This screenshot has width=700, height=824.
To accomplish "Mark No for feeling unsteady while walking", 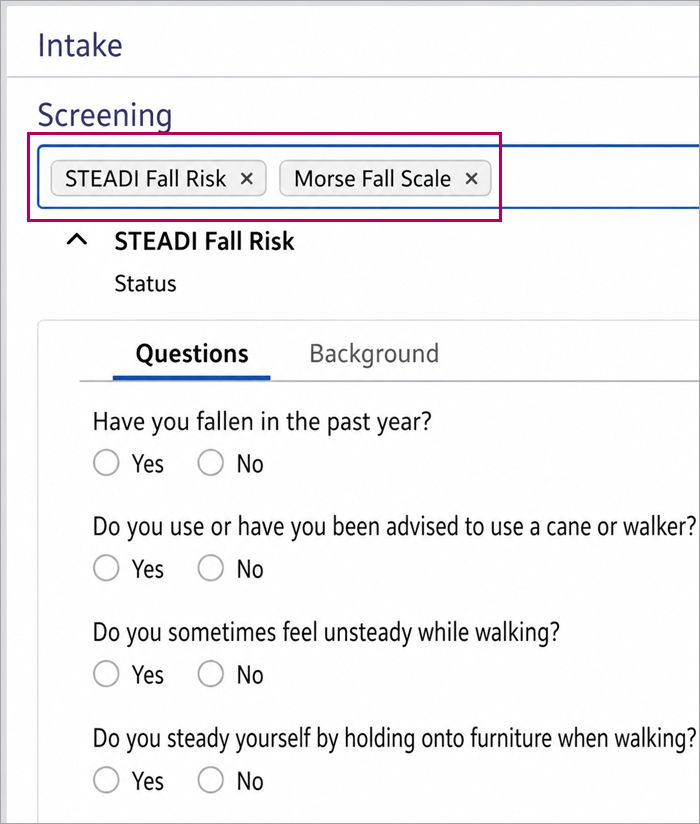I will tap(211, 674).
